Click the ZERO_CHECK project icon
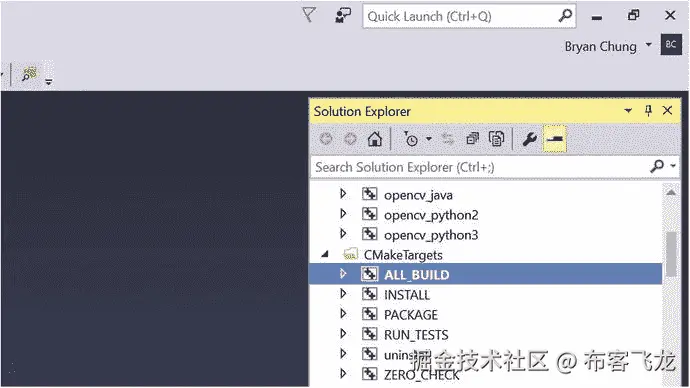This screenshot has width=690, height=388. tap(369, 373)
